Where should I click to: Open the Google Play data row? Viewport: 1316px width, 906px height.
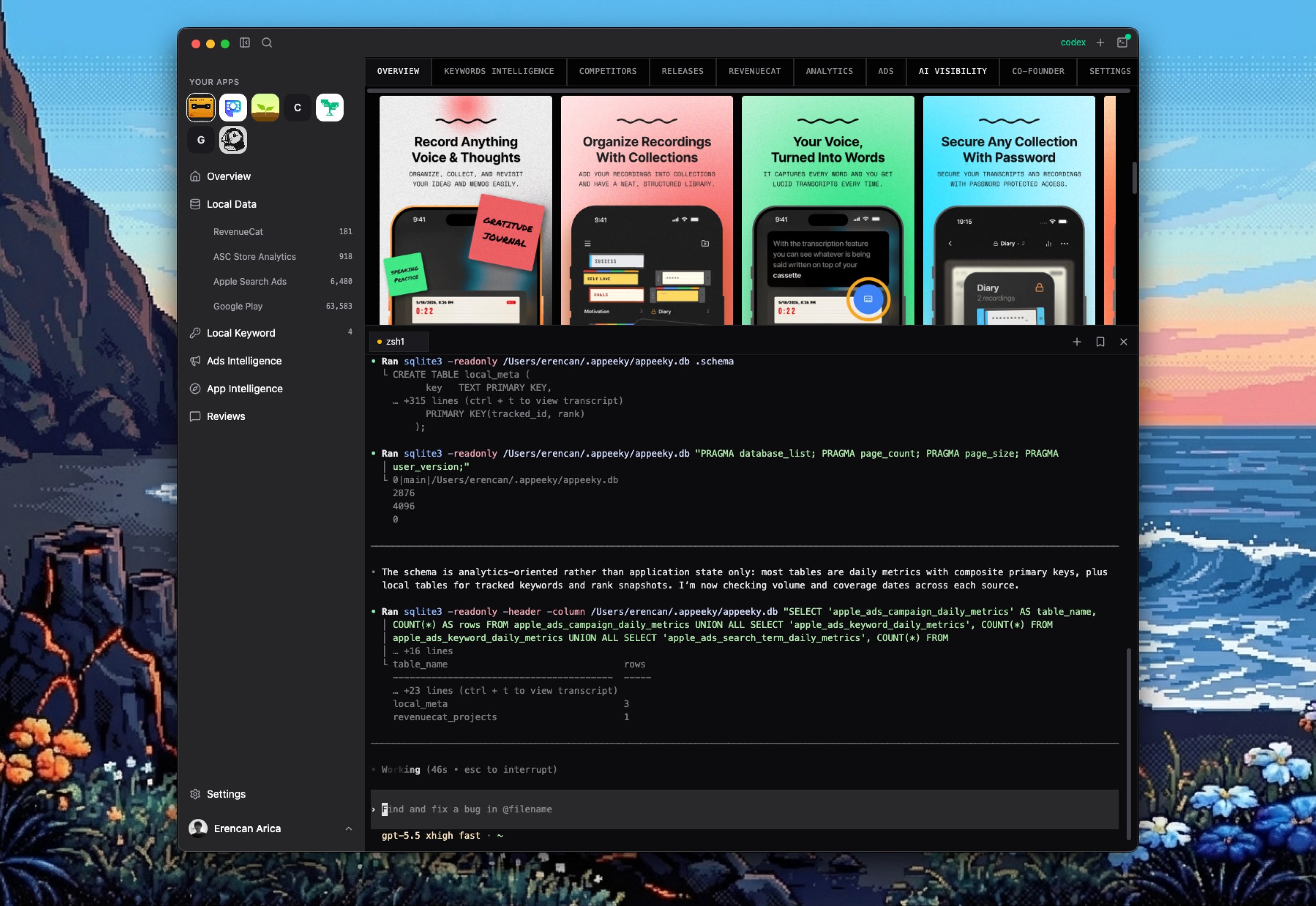tap(282, 306)
